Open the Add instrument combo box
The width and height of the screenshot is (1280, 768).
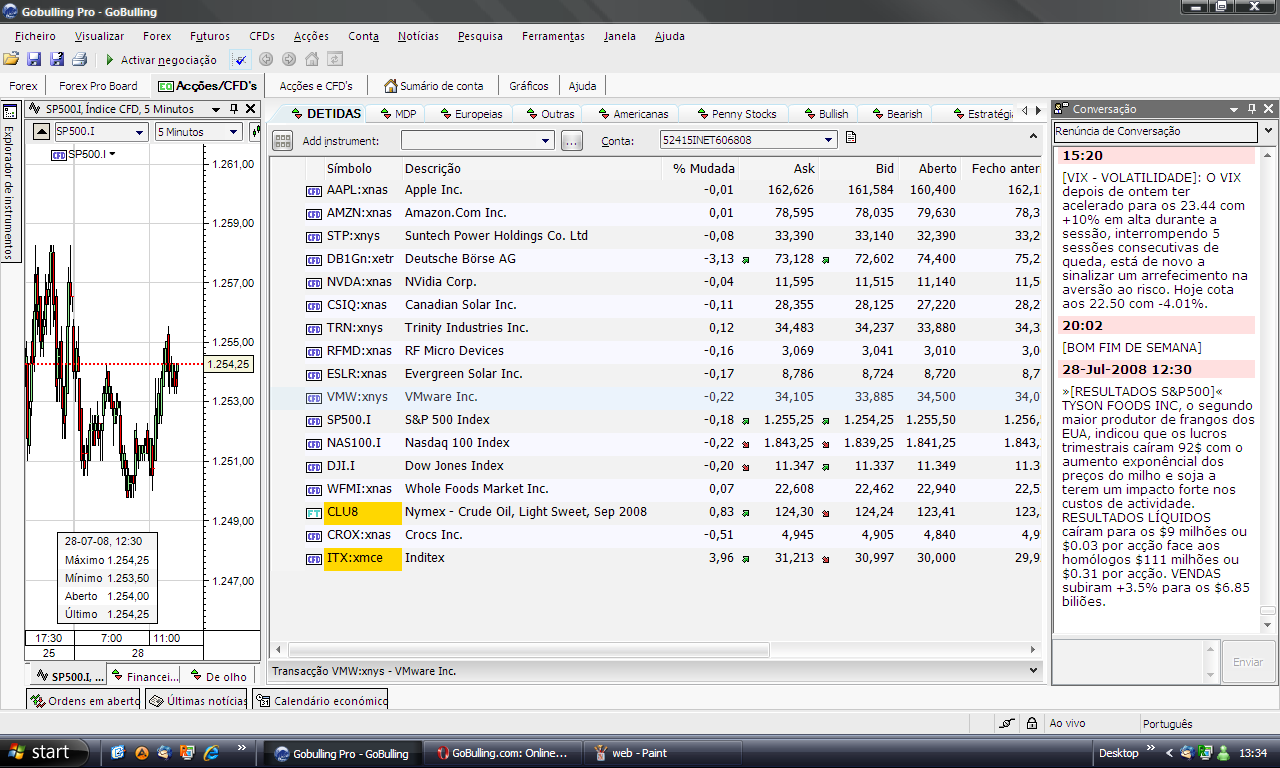(x=478, y=141)
